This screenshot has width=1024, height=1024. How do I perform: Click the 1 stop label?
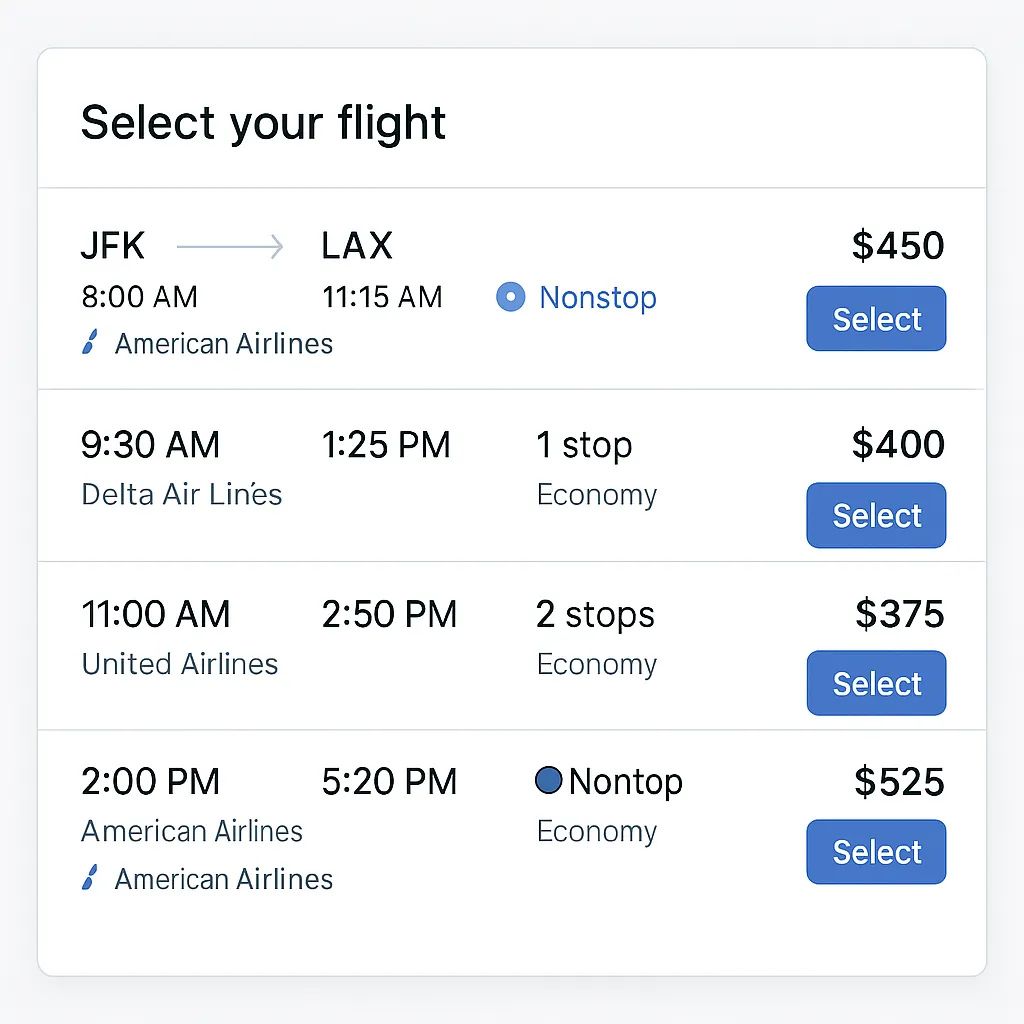click(x=584, y=445)
